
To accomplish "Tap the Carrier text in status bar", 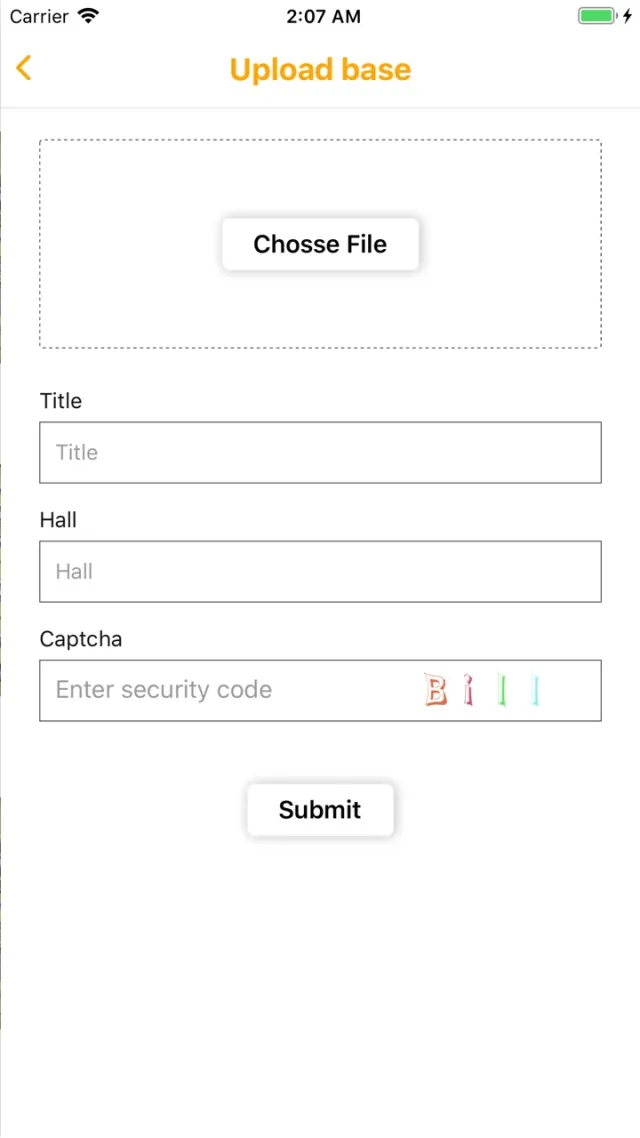I will click(x=39, y=16).
